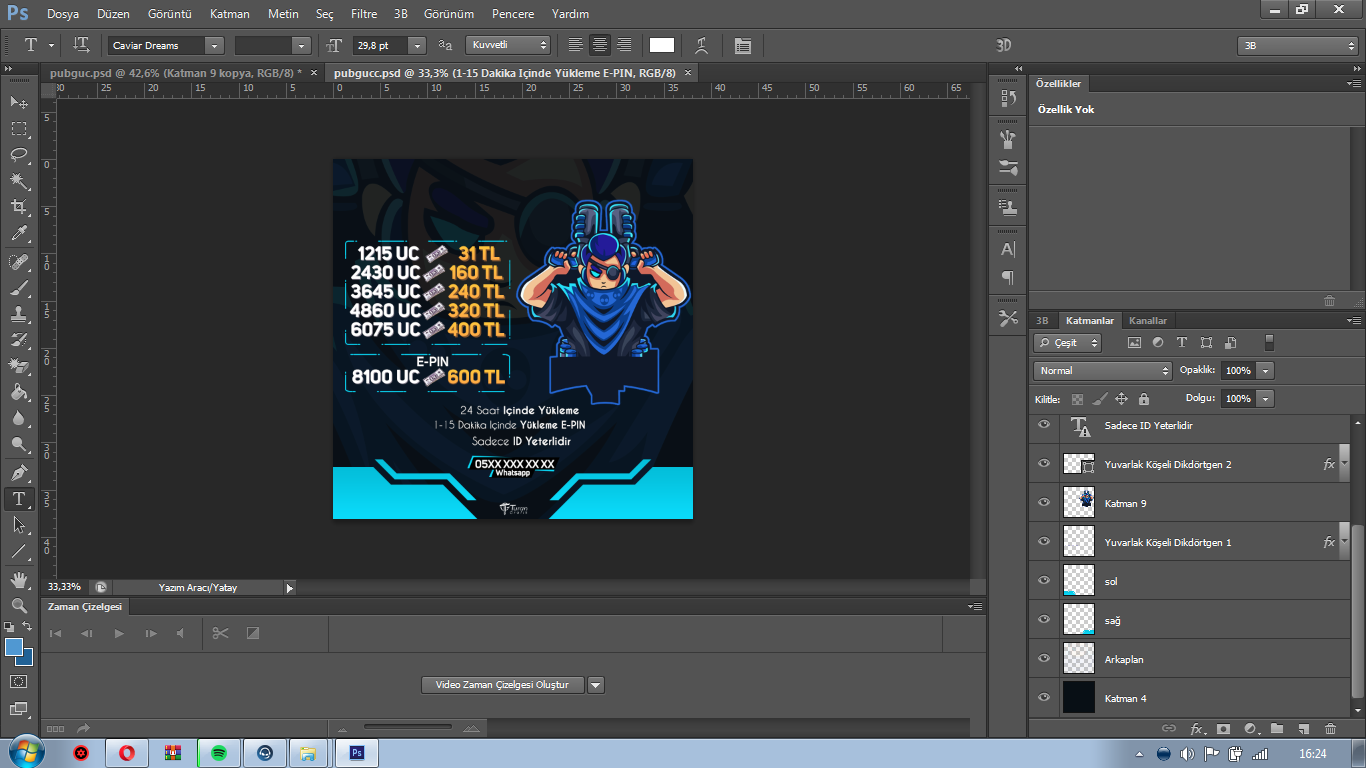This screenshot has width=1366, height=768.
Task: Open Spotify from the taskbar
Action: (219, 753)
